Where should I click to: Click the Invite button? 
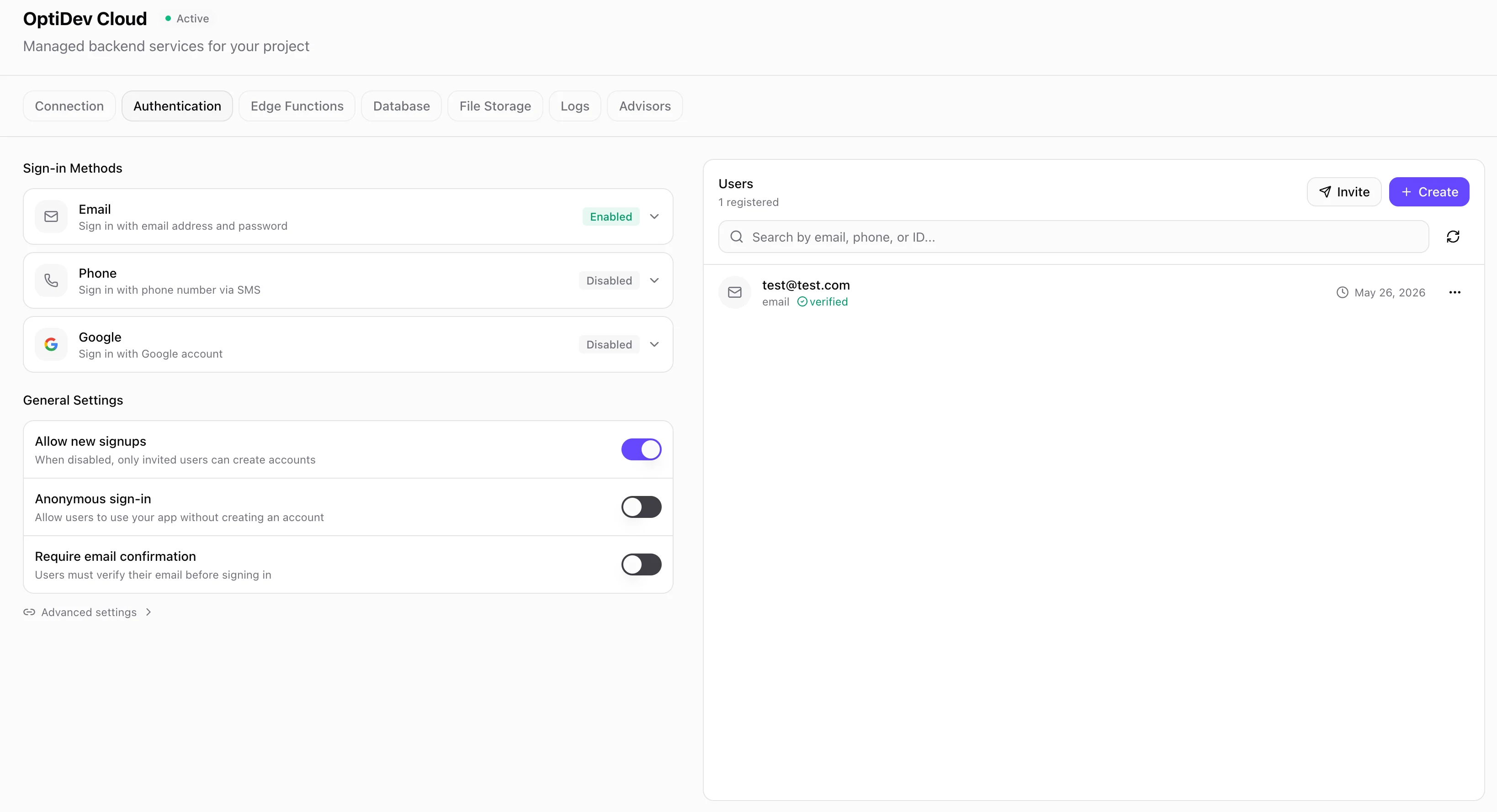[x=1343, y=192]
